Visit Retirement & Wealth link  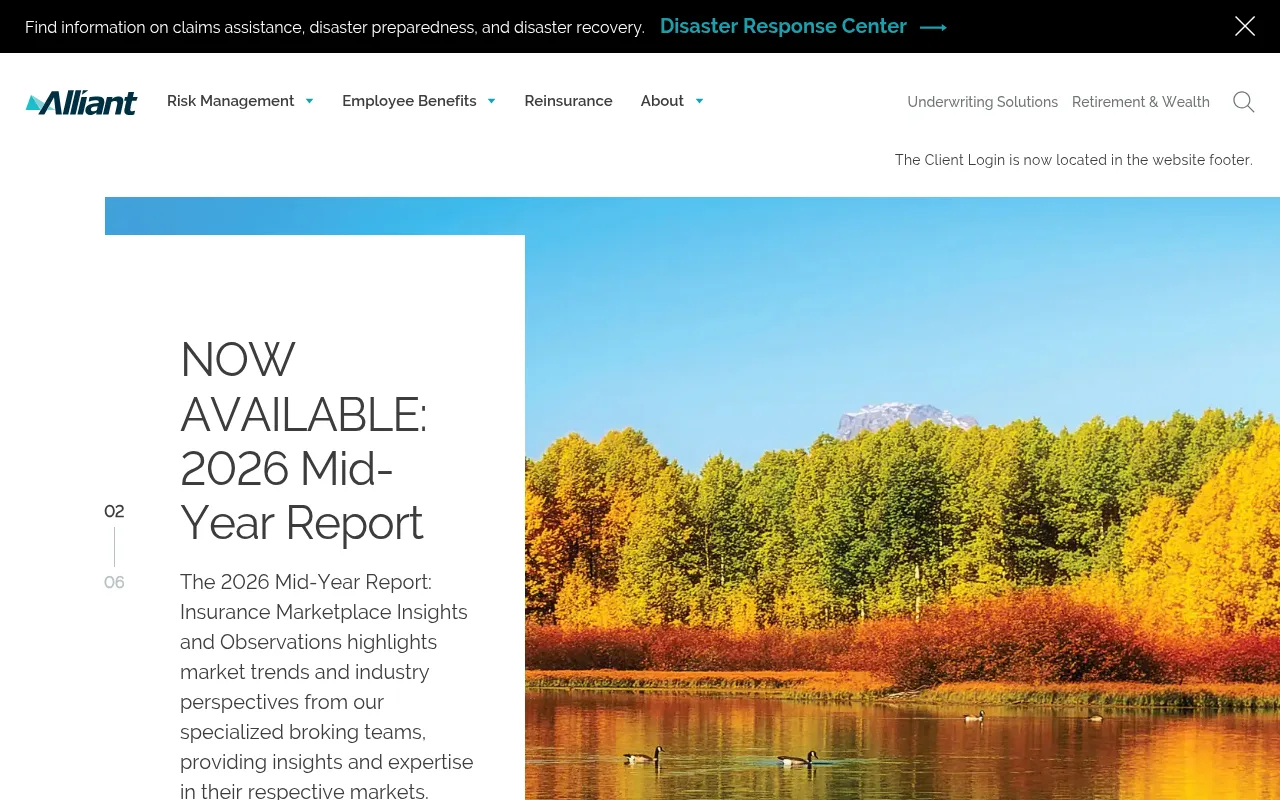click(1141, 102)
